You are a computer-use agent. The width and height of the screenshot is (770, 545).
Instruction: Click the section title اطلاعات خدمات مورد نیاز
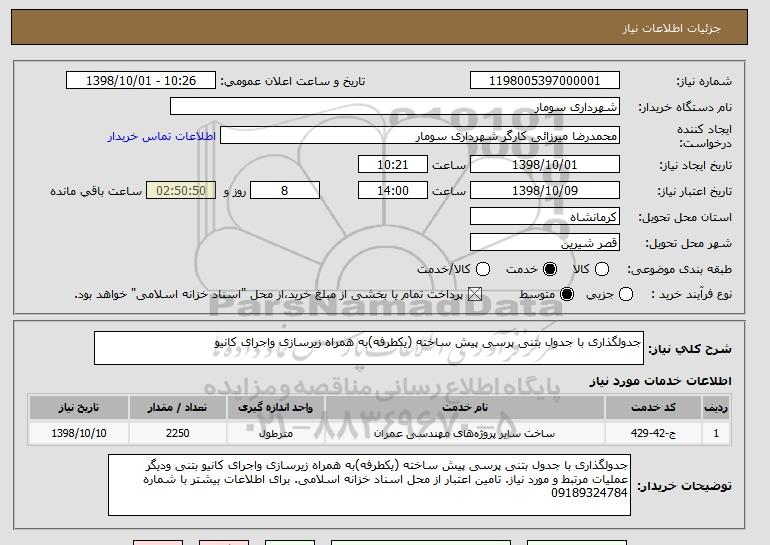[660, 381]
